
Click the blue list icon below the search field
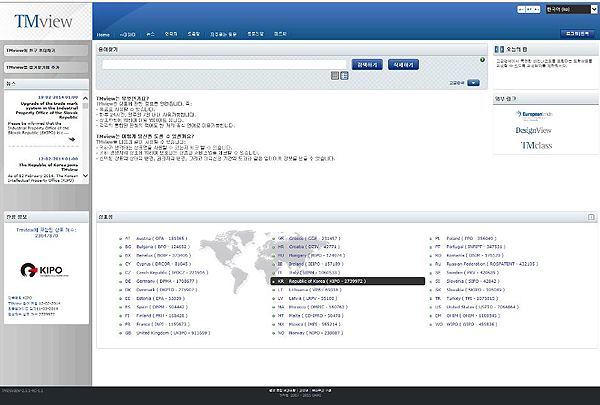[344, 76]
